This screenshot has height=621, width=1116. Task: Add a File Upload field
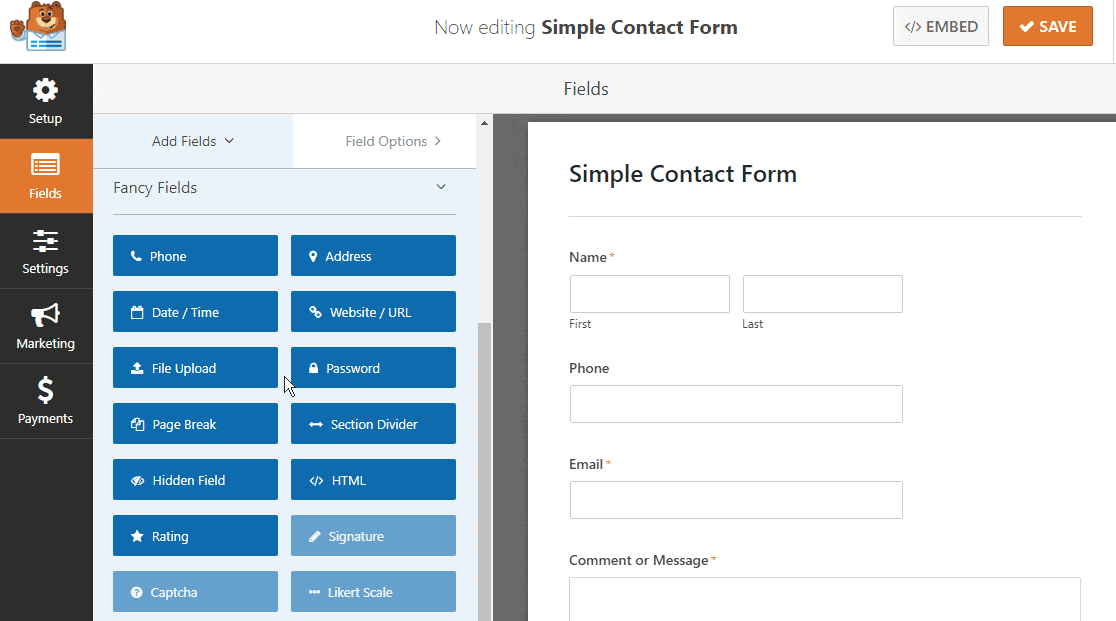click(195, 368)
